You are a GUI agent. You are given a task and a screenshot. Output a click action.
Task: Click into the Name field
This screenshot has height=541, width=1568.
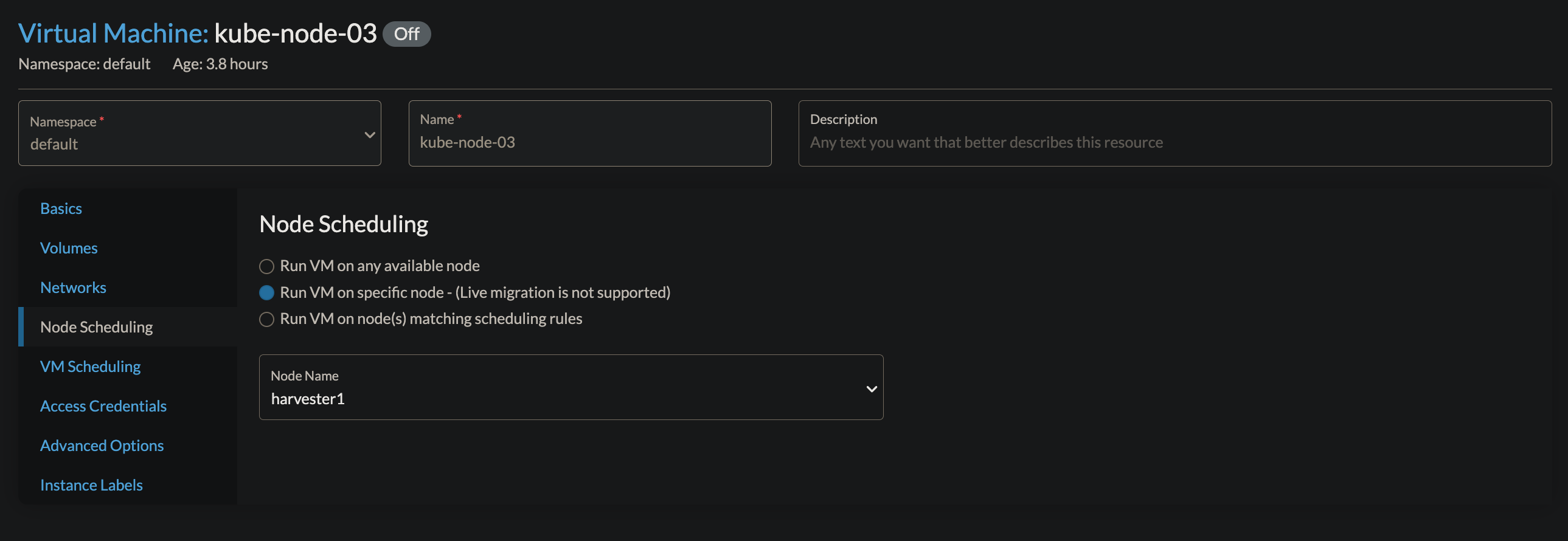(x=589, y=142)
